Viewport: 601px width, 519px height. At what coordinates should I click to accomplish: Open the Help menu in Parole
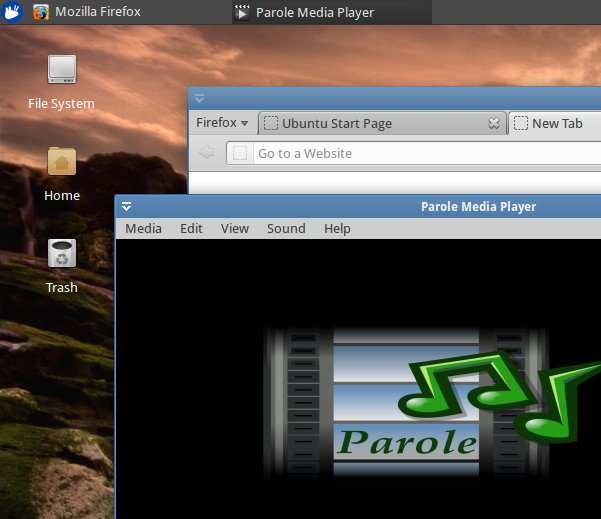tap(337, 228)
